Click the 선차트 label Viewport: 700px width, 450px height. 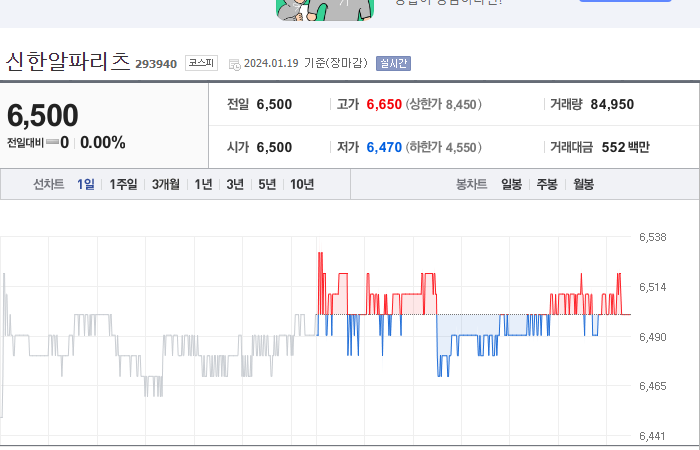[49, 184]
